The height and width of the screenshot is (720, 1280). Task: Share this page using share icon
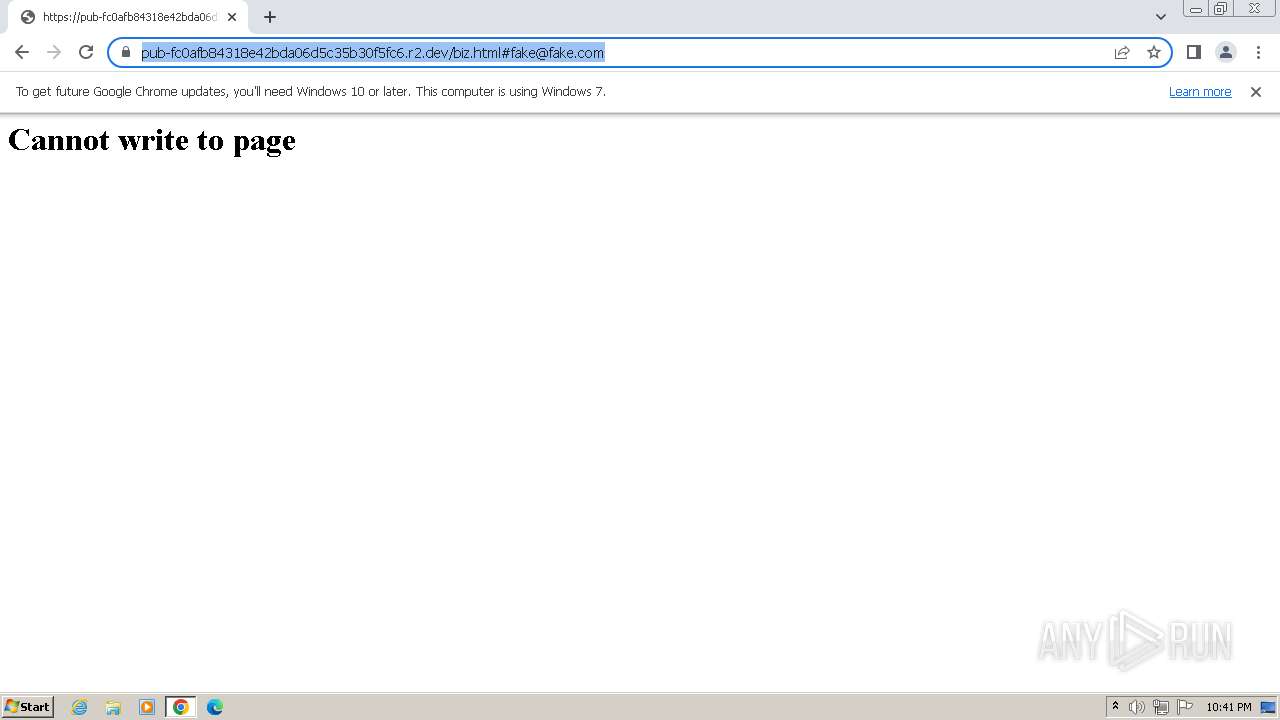pos(1122,52)
